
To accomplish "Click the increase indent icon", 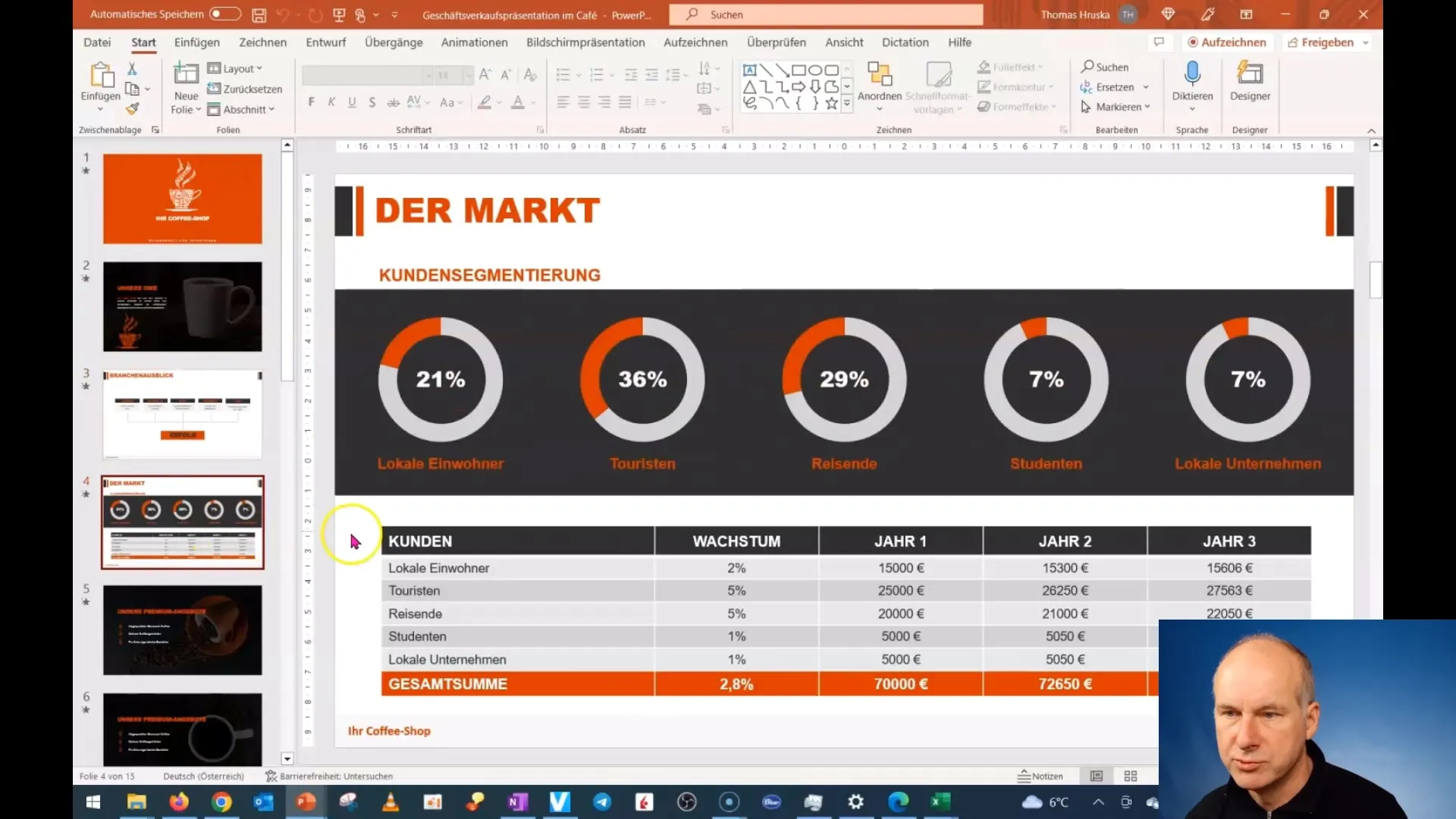I will [x=651, y=74].
